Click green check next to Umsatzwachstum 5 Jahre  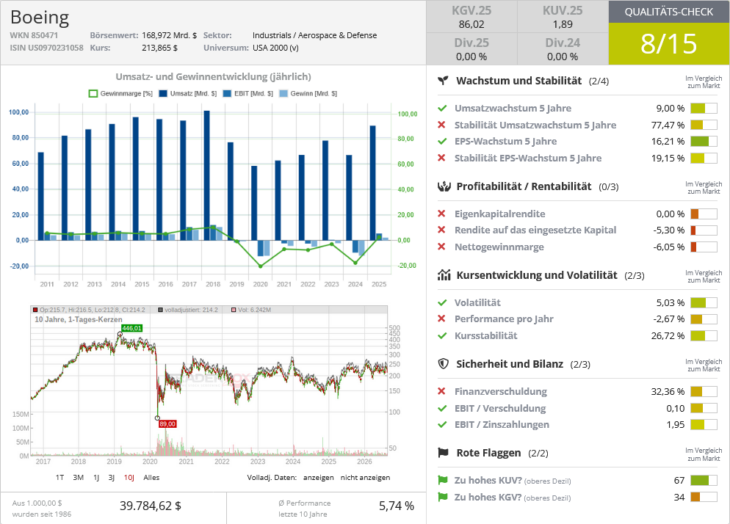click(x=442, y=108)
